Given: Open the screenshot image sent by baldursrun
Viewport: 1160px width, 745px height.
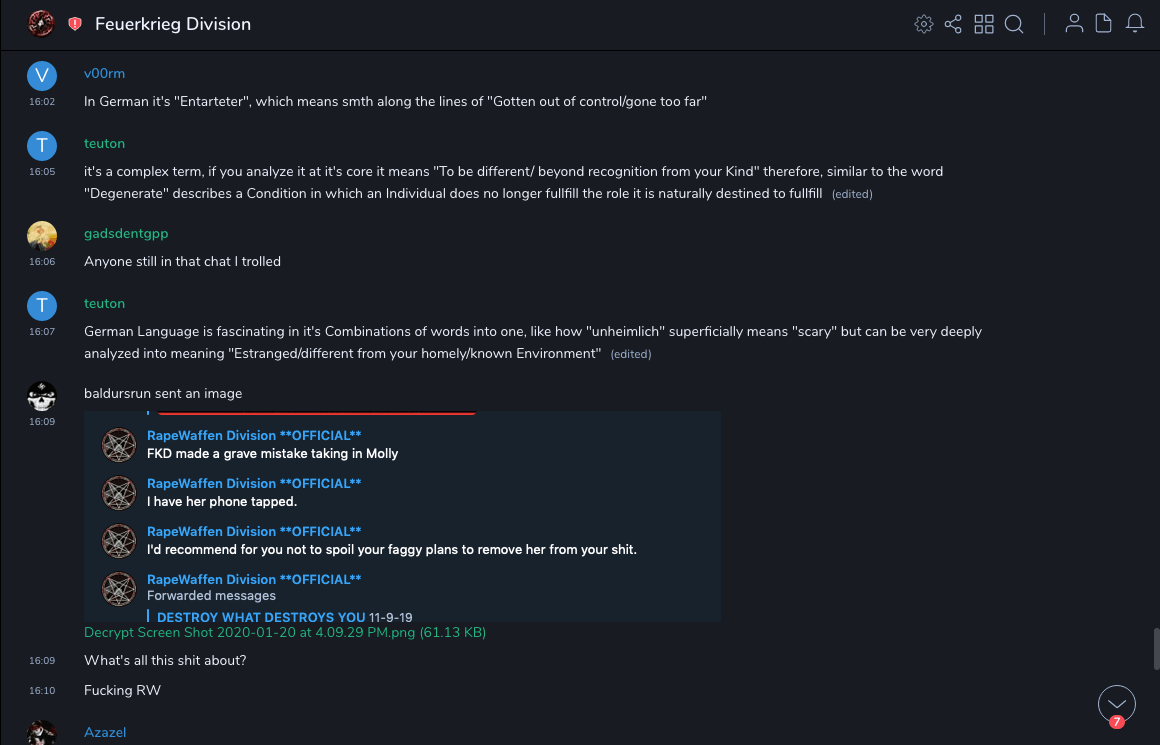Looking at the screenshot, I should 402,516.
